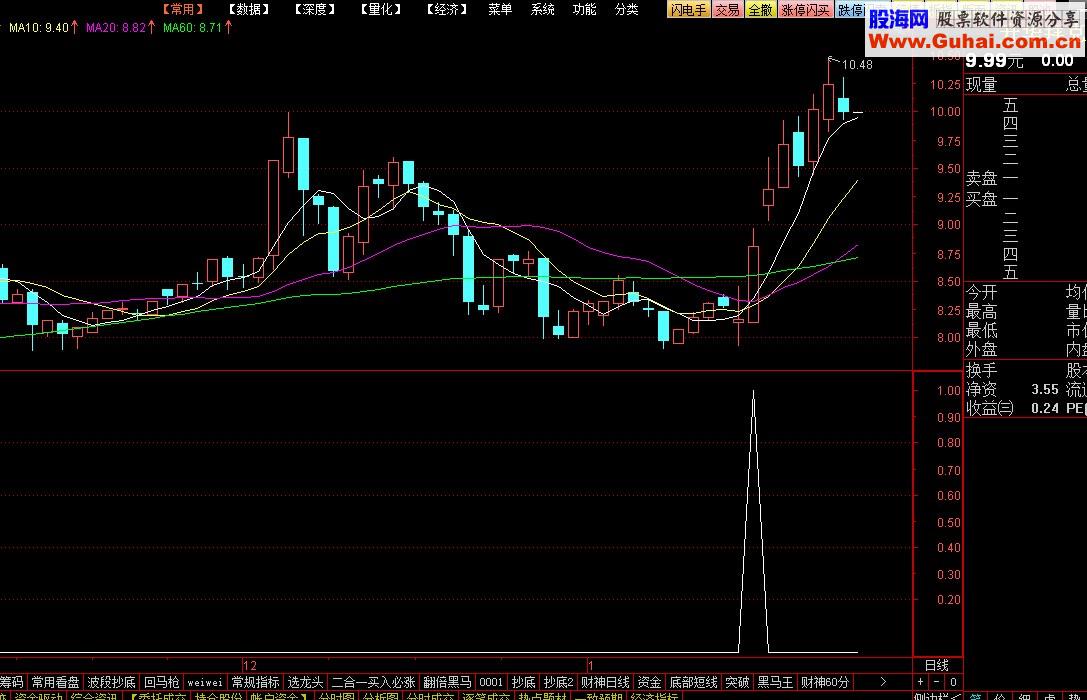Click the MA10: 9.40 readout
Image resolution: width=1087 pixels, height=700 pixels.
tap(39, 28)
